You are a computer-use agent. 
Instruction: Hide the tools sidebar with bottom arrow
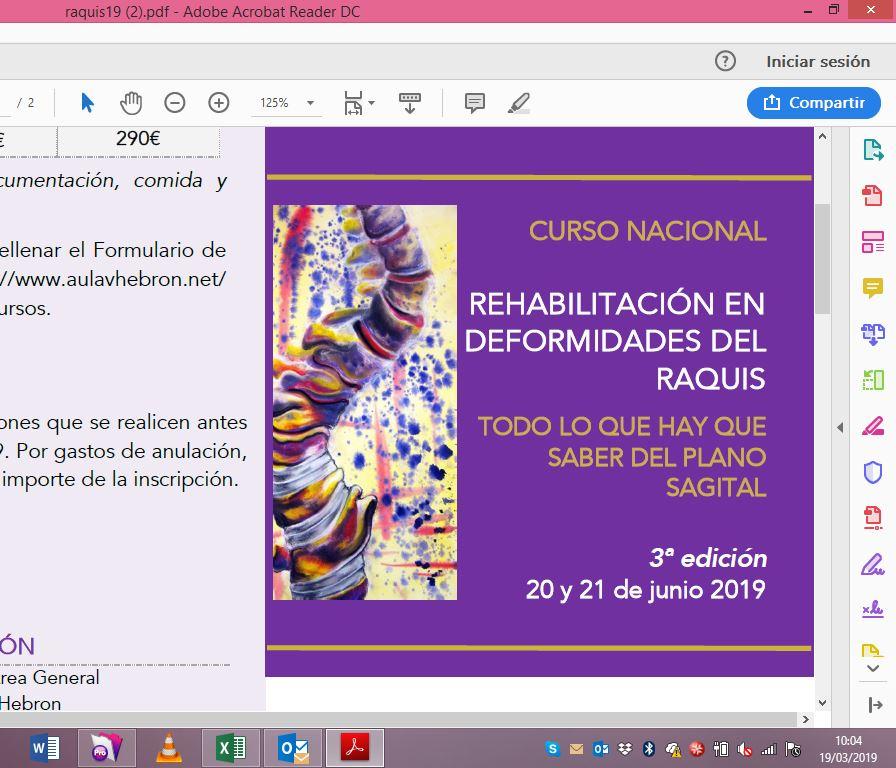[872, 705]
